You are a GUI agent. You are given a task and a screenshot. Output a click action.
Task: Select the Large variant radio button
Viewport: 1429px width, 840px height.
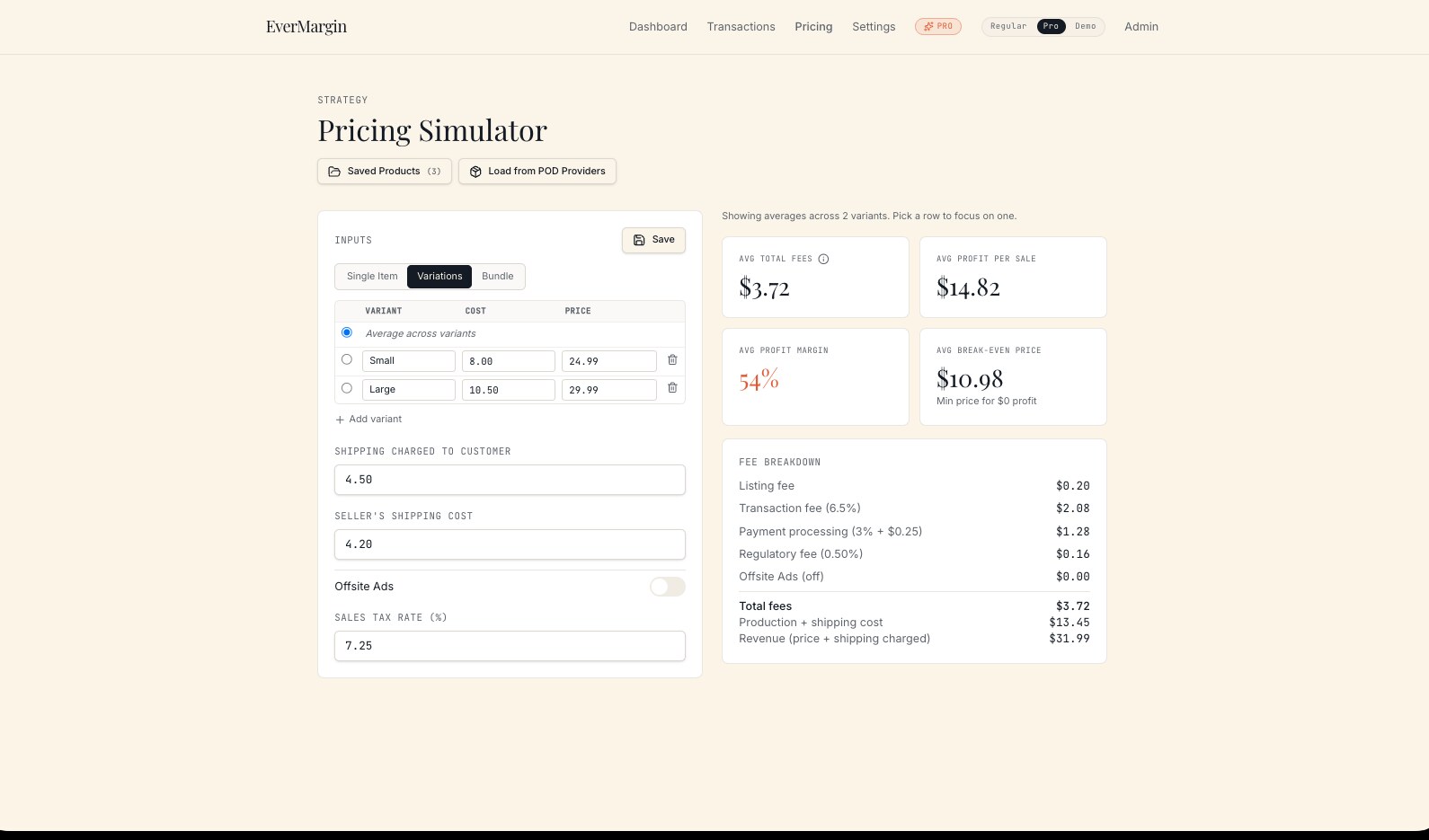[347, 388]
